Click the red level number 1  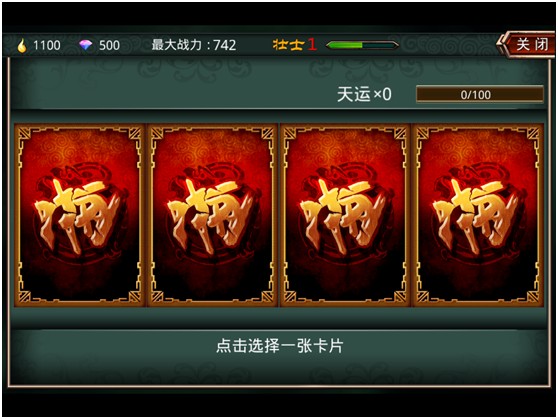coord(312,45)
